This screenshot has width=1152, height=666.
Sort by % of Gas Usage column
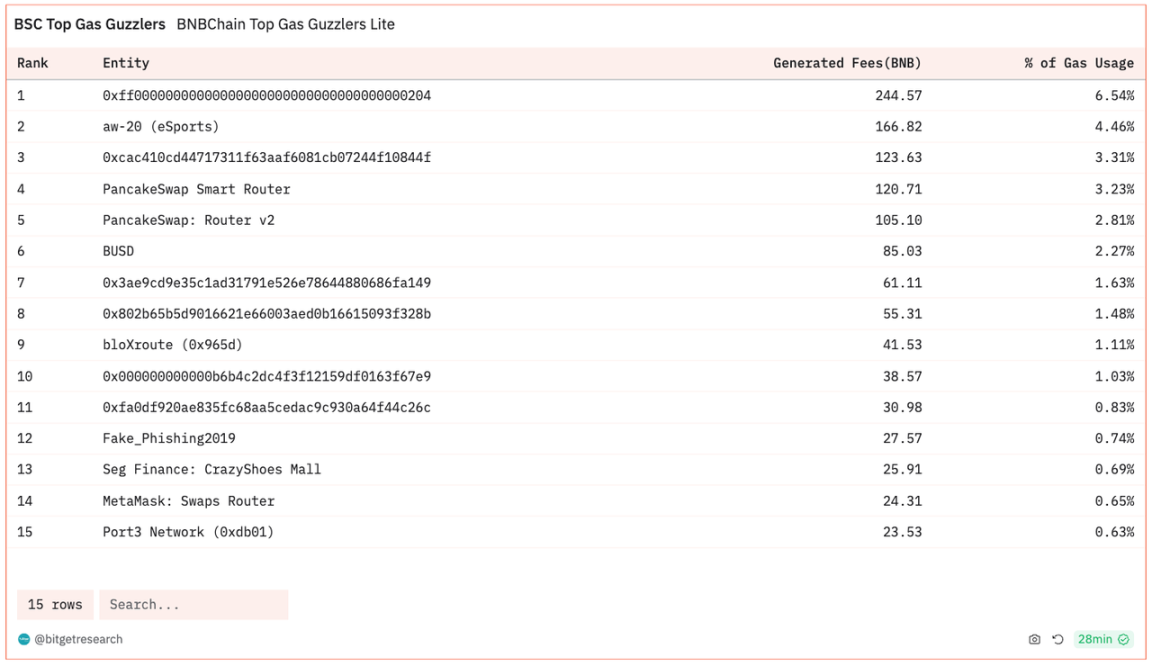(1079, 63)
